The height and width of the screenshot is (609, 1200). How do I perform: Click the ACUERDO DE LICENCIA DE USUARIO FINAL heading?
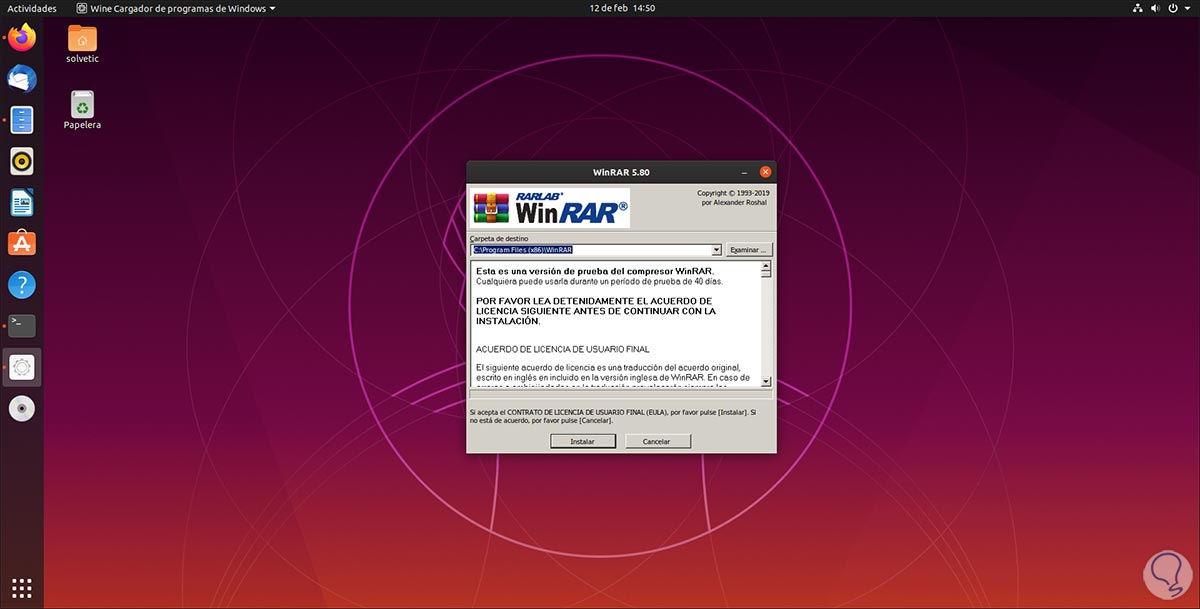563,349
